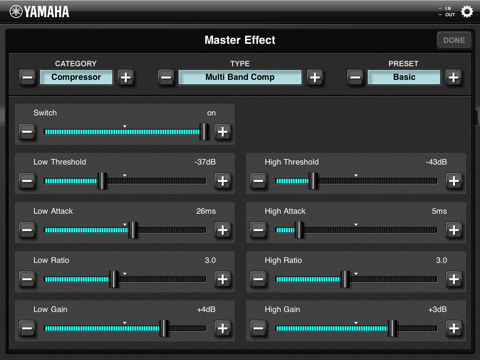Click the High Gain slider handle
Screen dimensions: 480x360
[393, 328]
